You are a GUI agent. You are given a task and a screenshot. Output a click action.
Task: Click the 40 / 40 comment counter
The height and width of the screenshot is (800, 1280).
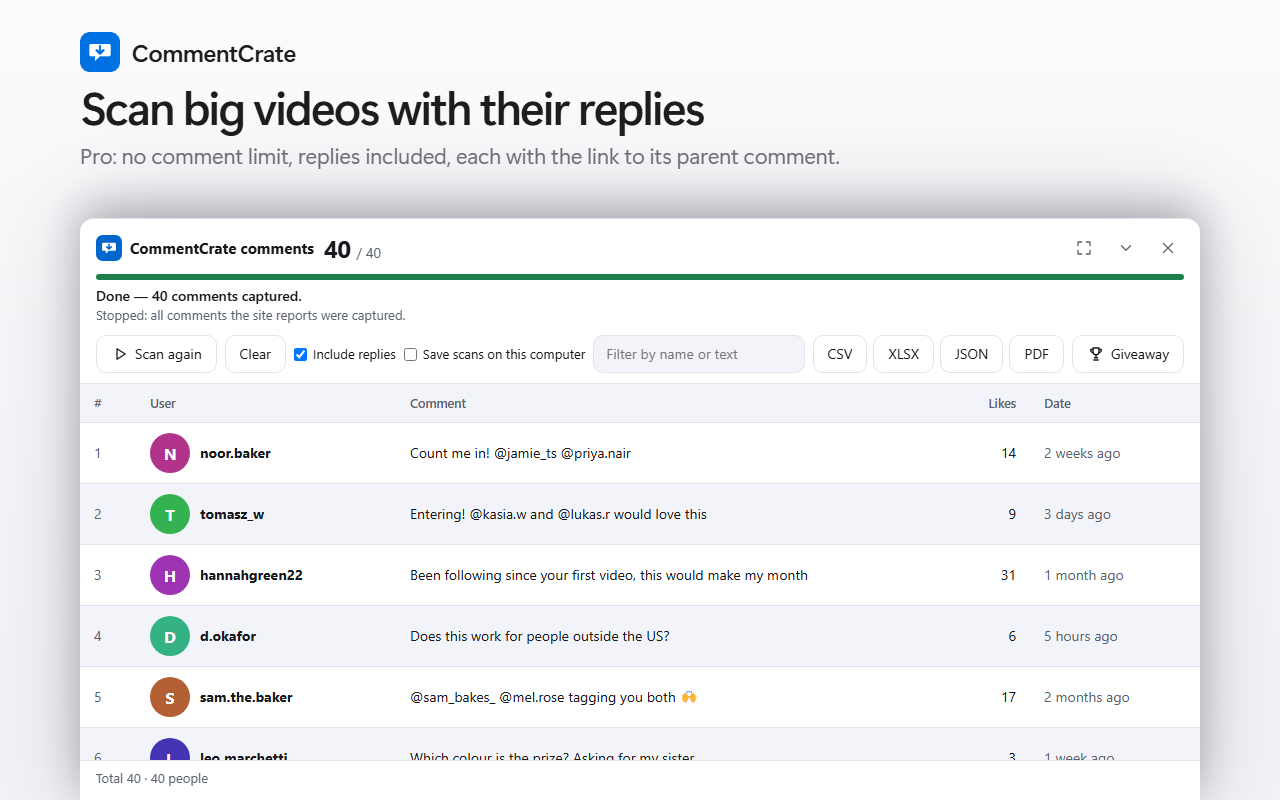[x=352, y=250]
